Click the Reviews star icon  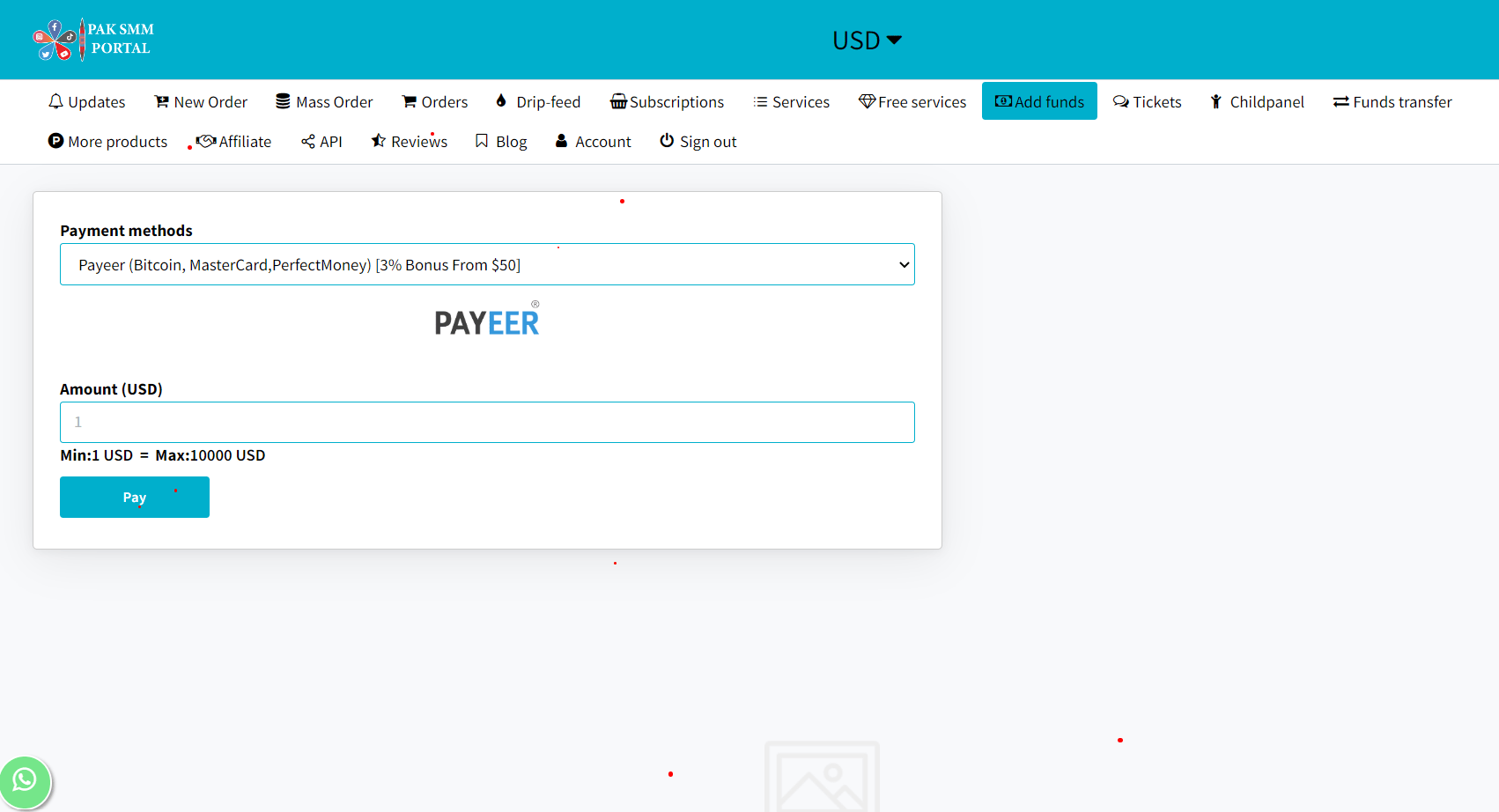coord(379,141)
